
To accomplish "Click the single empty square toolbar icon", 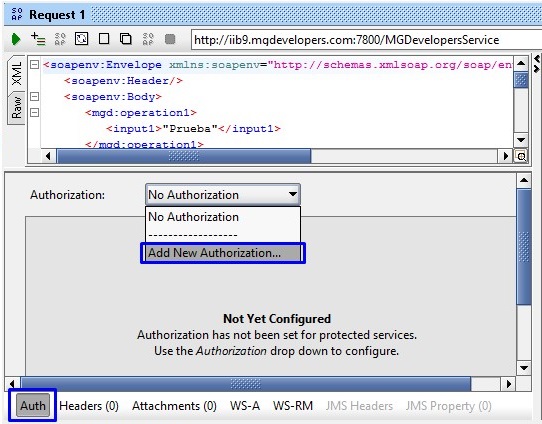I will click(x=104, y=39).
